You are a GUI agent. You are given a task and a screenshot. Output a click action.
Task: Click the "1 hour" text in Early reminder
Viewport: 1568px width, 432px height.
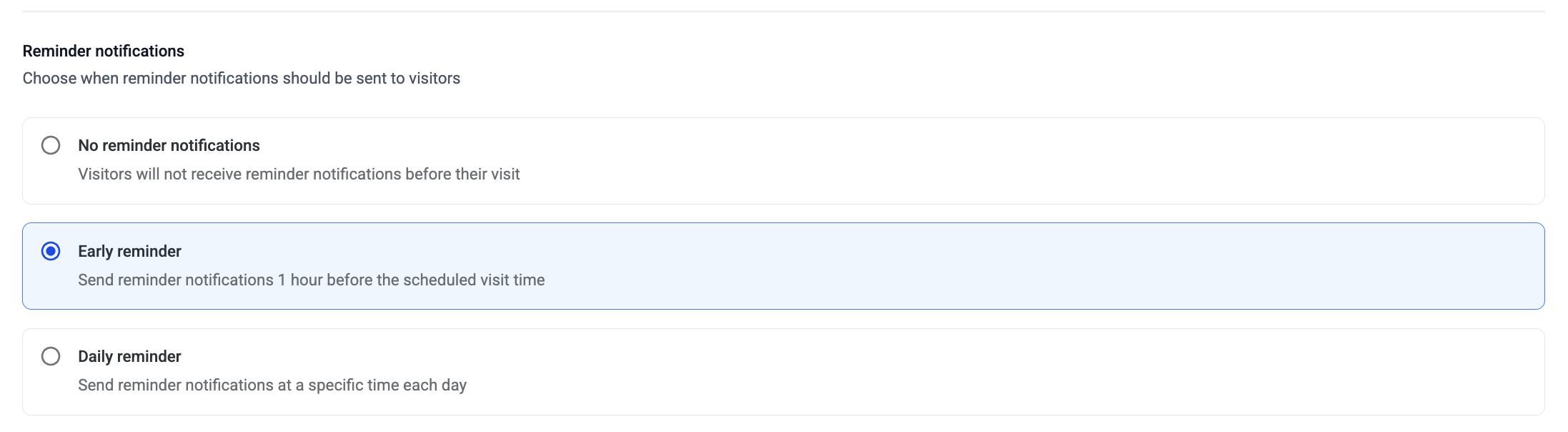click(x=300, y=280)
